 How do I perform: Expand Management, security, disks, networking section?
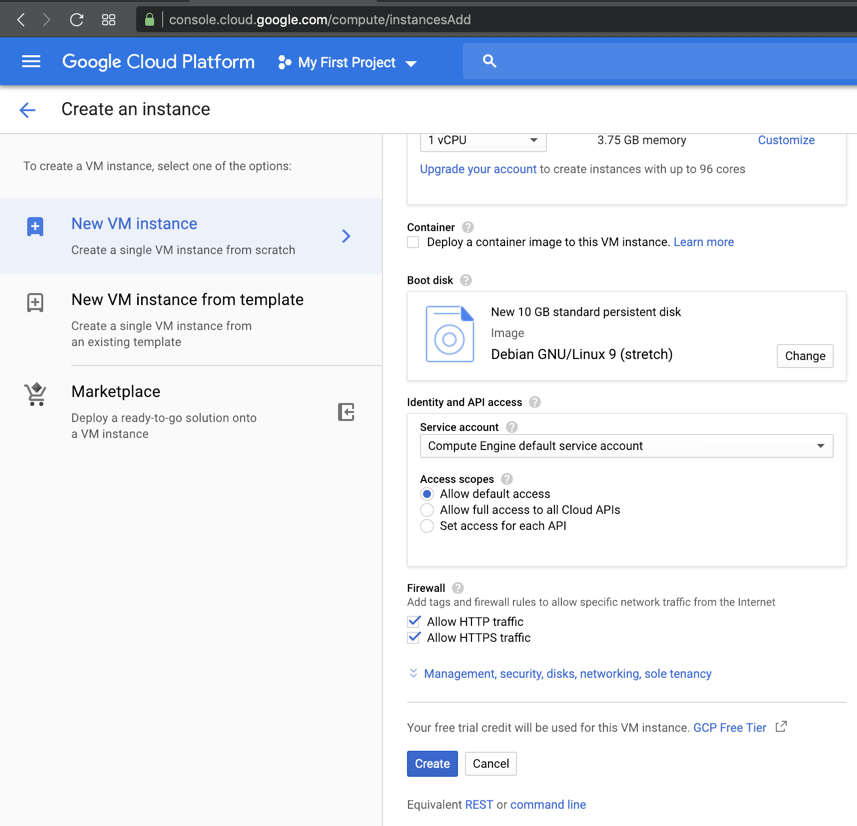point(567,674)
